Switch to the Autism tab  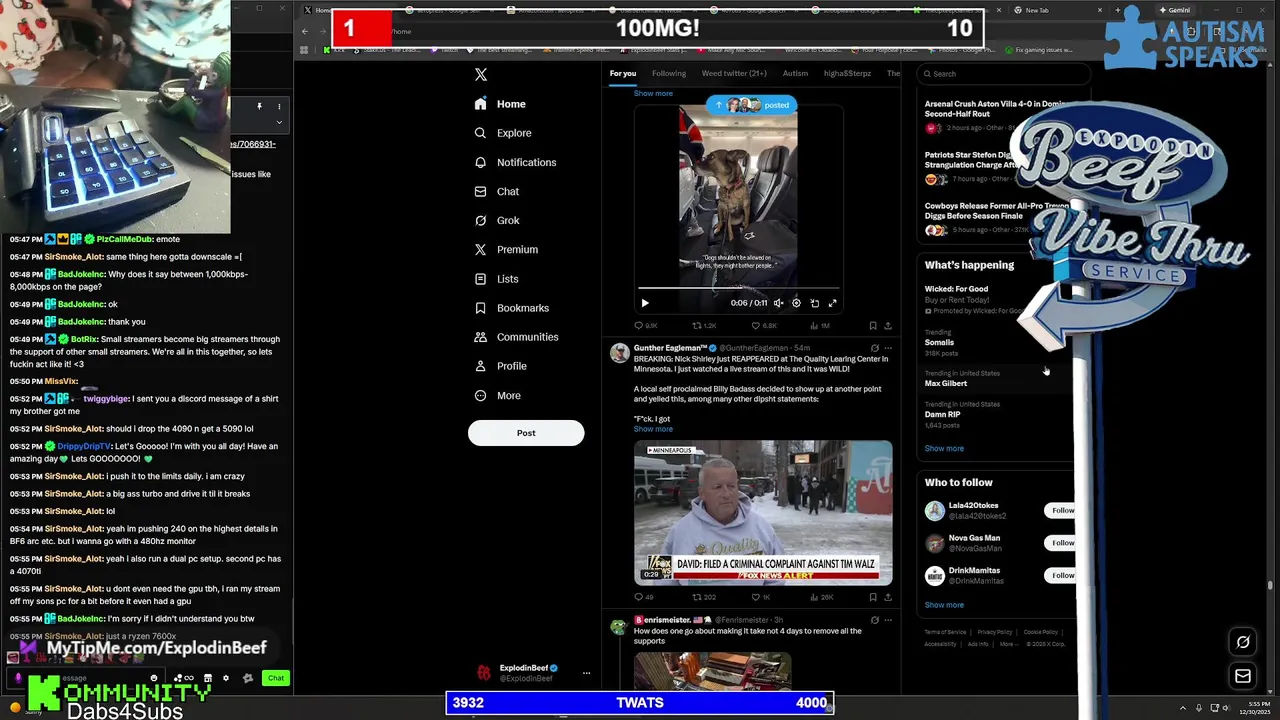(x=795, y=73)
